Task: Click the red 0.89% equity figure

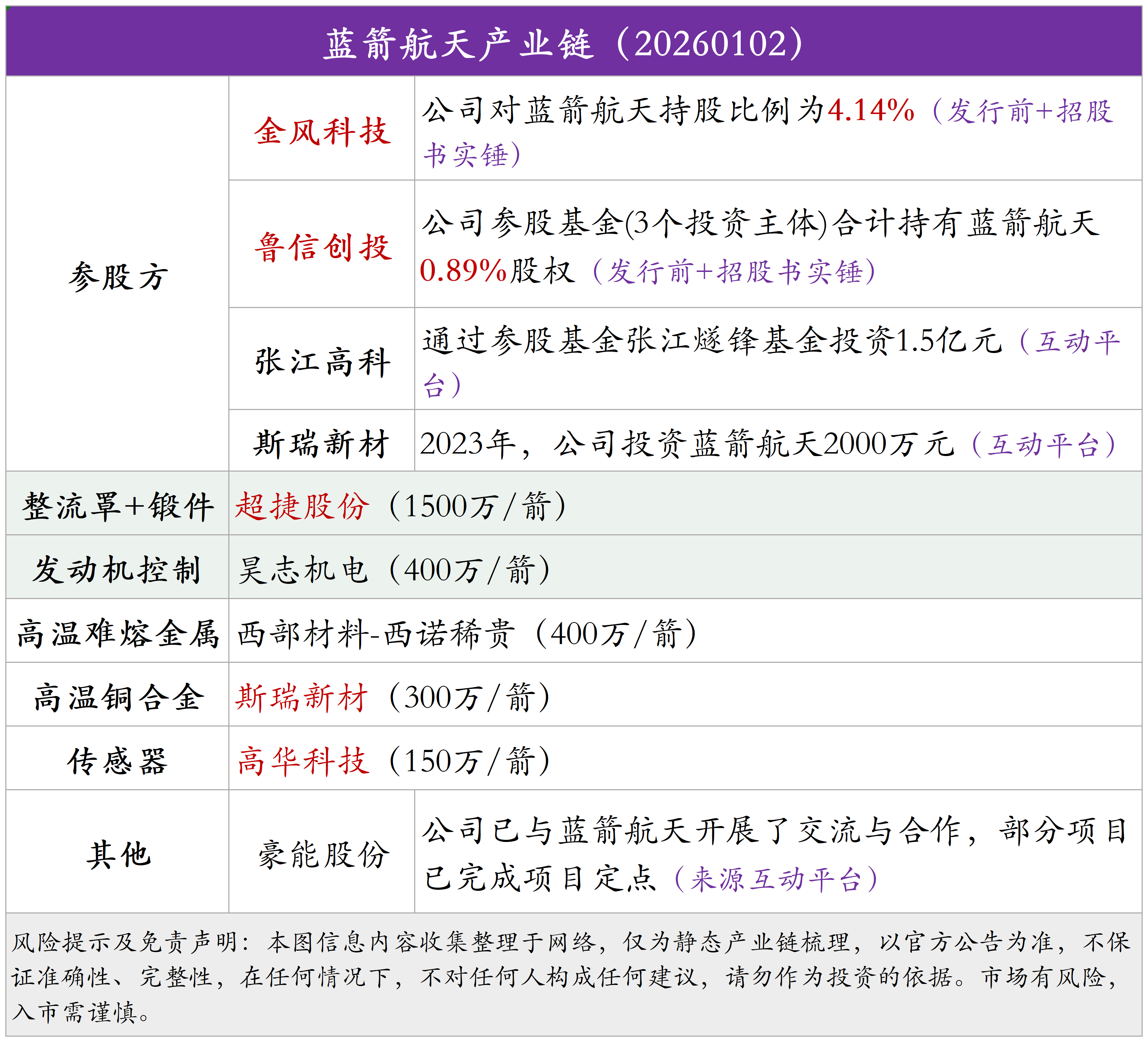Action: [x=463, y=271]
